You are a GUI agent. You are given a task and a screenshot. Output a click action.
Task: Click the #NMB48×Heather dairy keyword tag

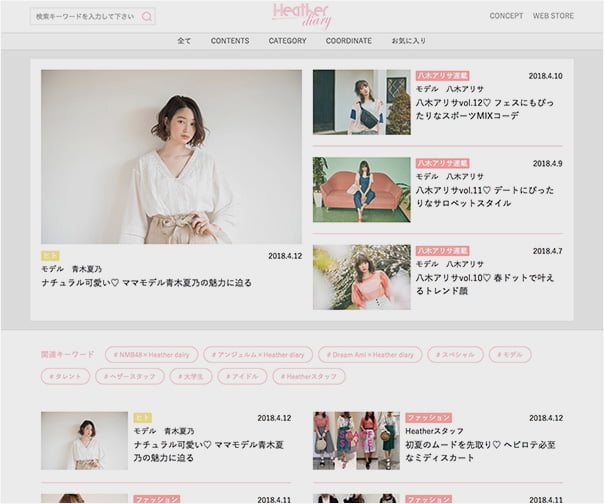(x=152, y=354)
